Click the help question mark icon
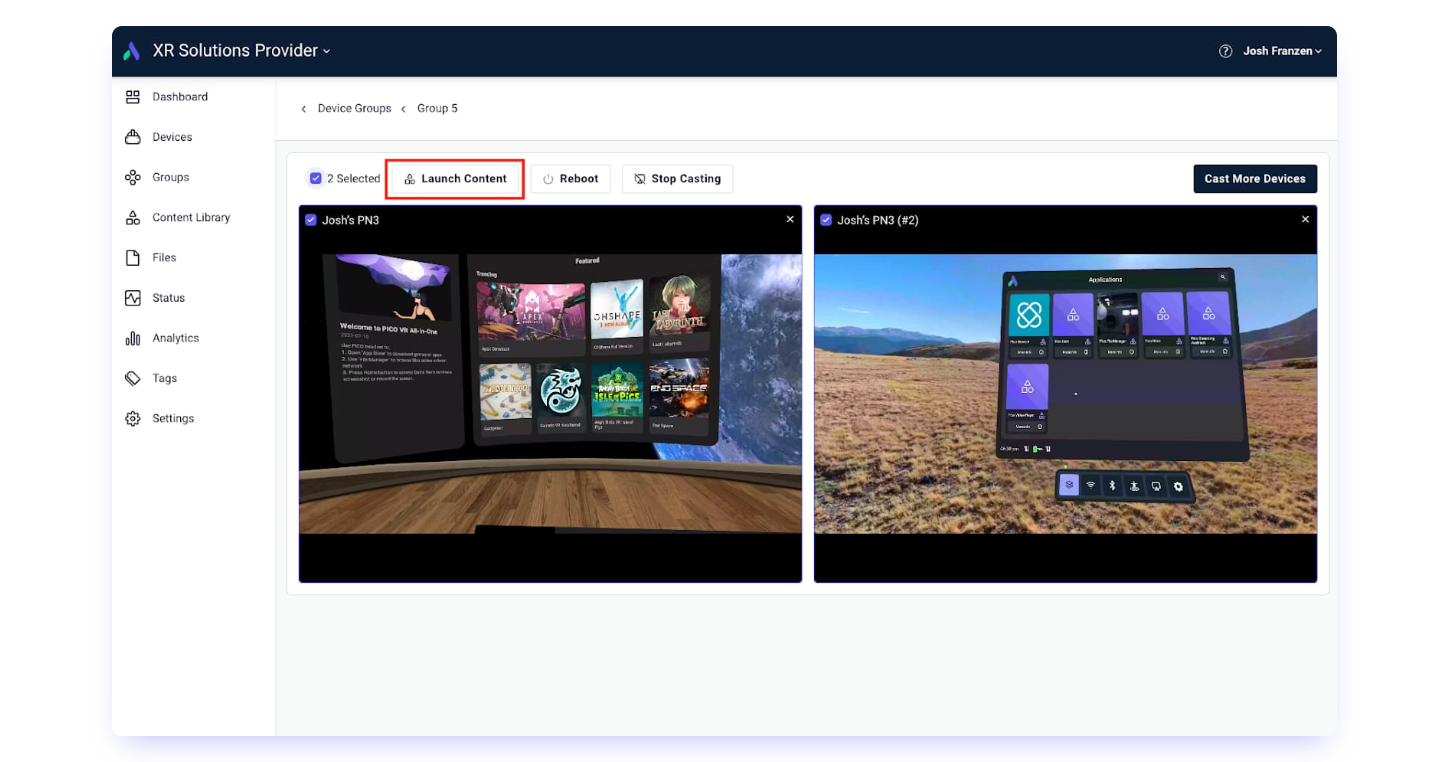1454x762 pixels. pyautogui.click(x=1225, y=51)
